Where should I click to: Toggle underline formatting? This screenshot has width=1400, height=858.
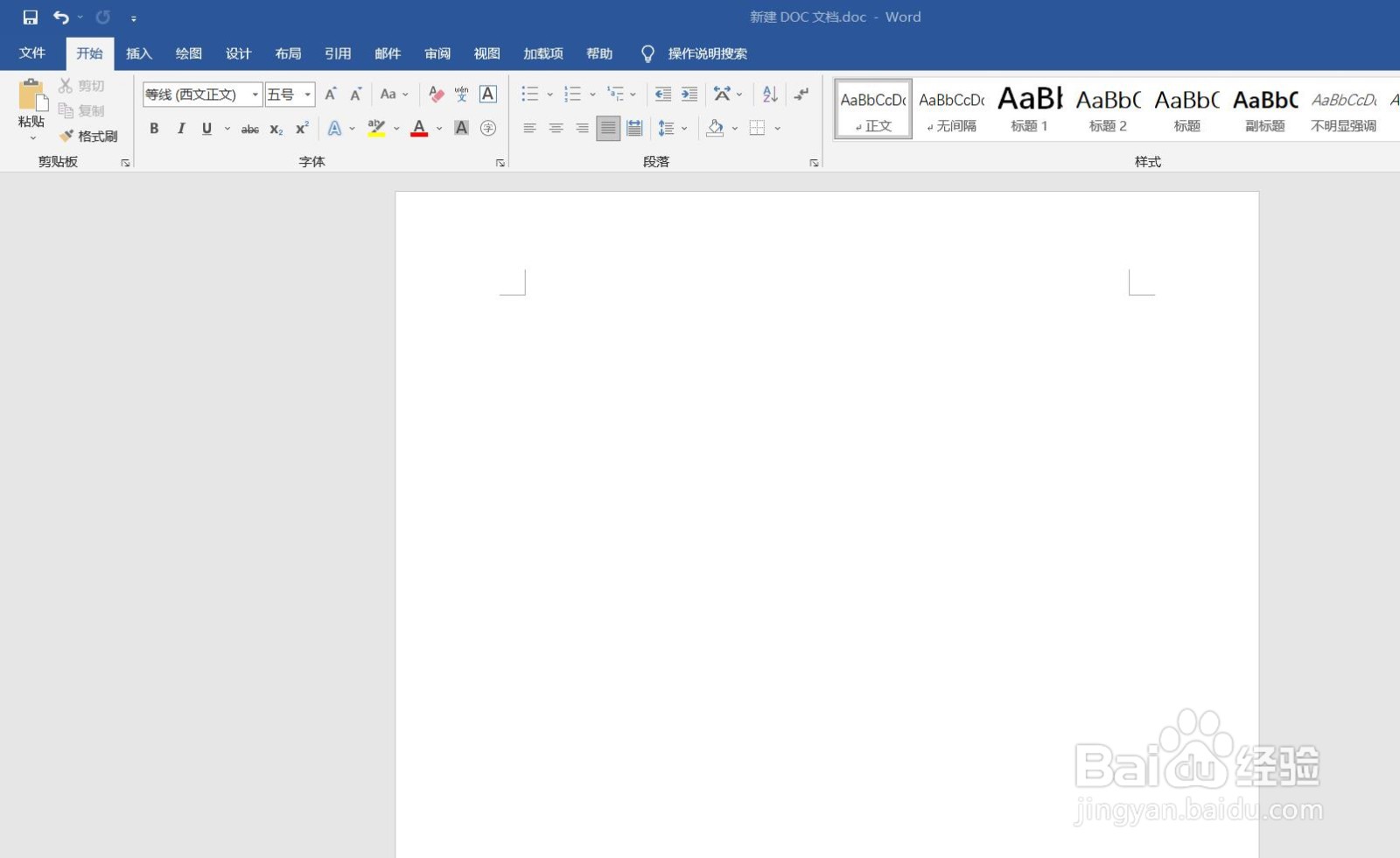pyautogui.click(x=206, y=129)
